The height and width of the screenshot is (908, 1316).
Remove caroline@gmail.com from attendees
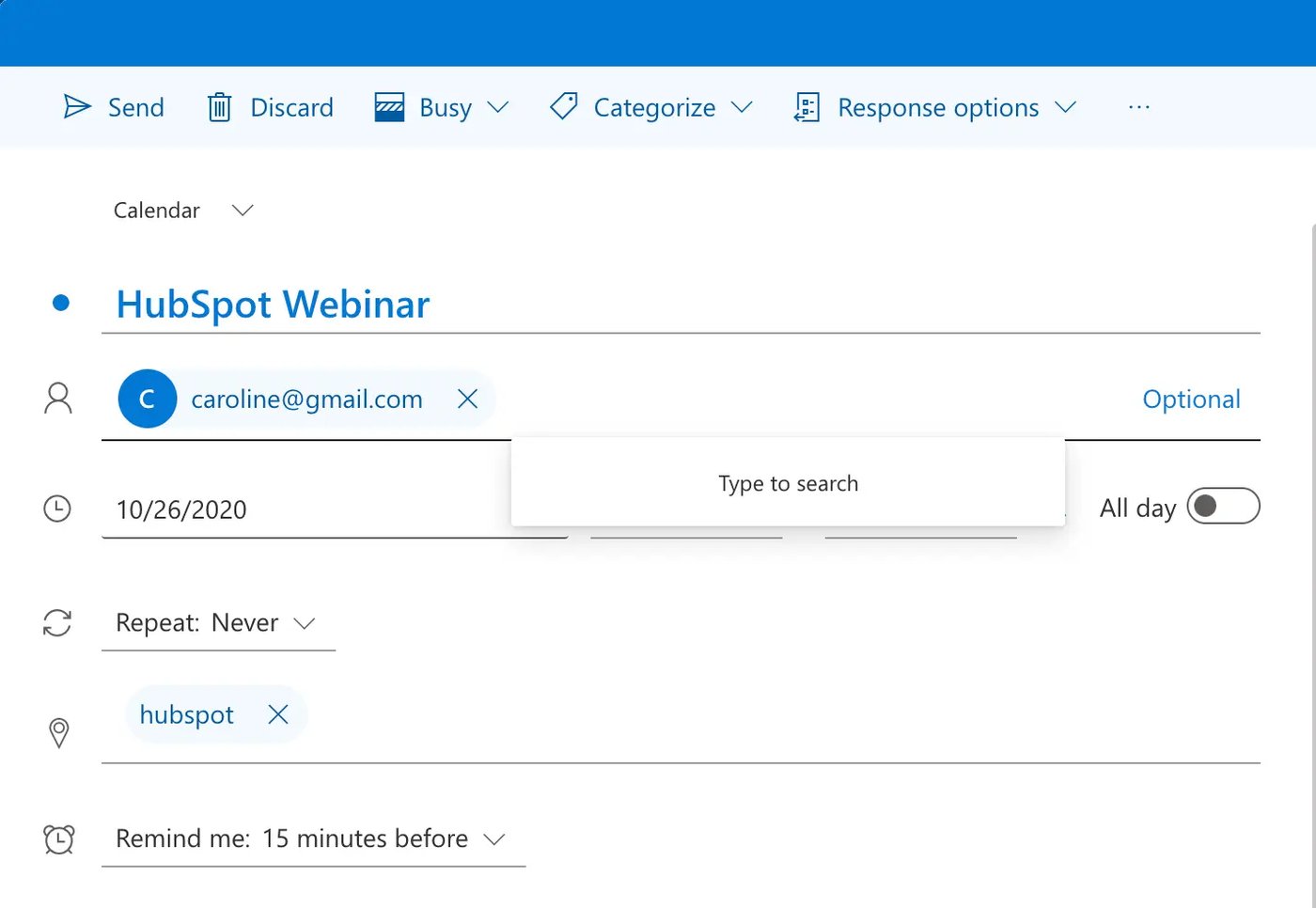467,399
